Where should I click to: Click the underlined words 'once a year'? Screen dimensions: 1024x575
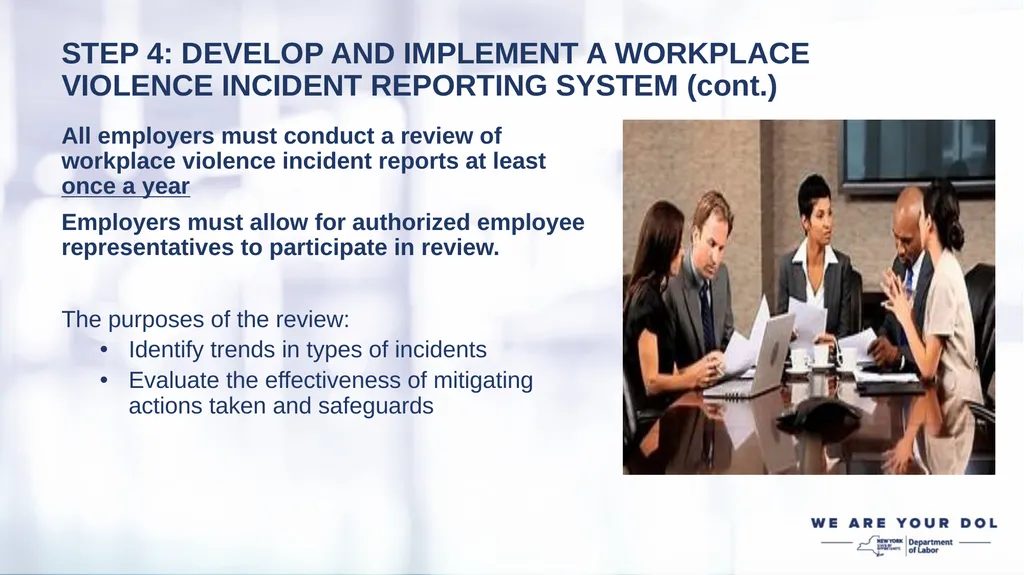point(125,186)
